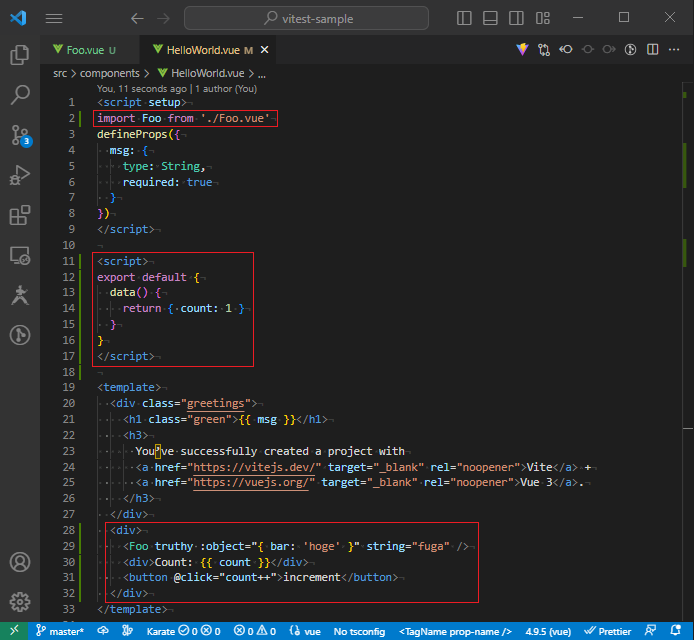
Task: Click the 4.9.5 (vue) version status item
Action: click(x=548, y=631)
